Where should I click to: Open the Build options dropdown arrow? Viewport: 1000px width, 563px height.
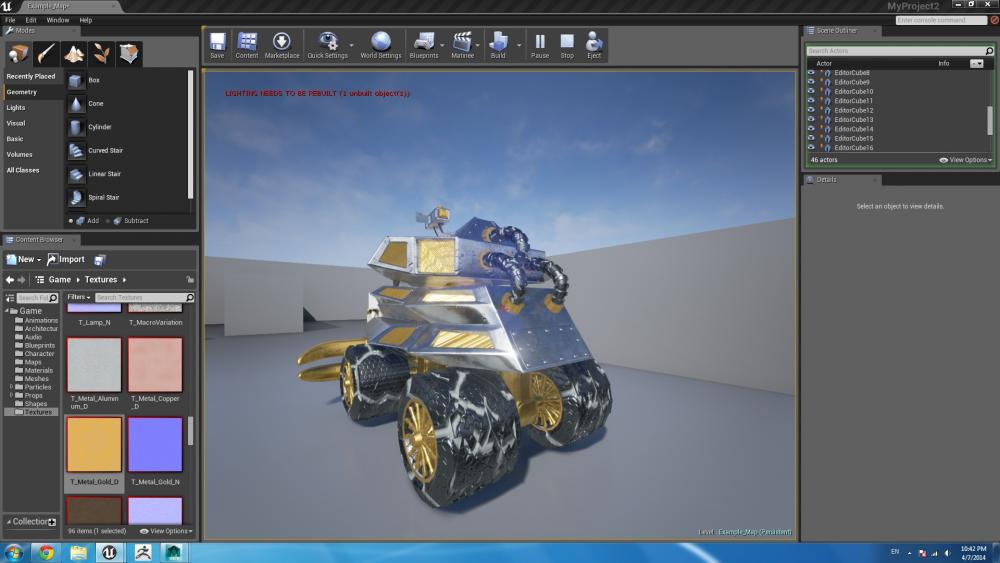point(518,45)
